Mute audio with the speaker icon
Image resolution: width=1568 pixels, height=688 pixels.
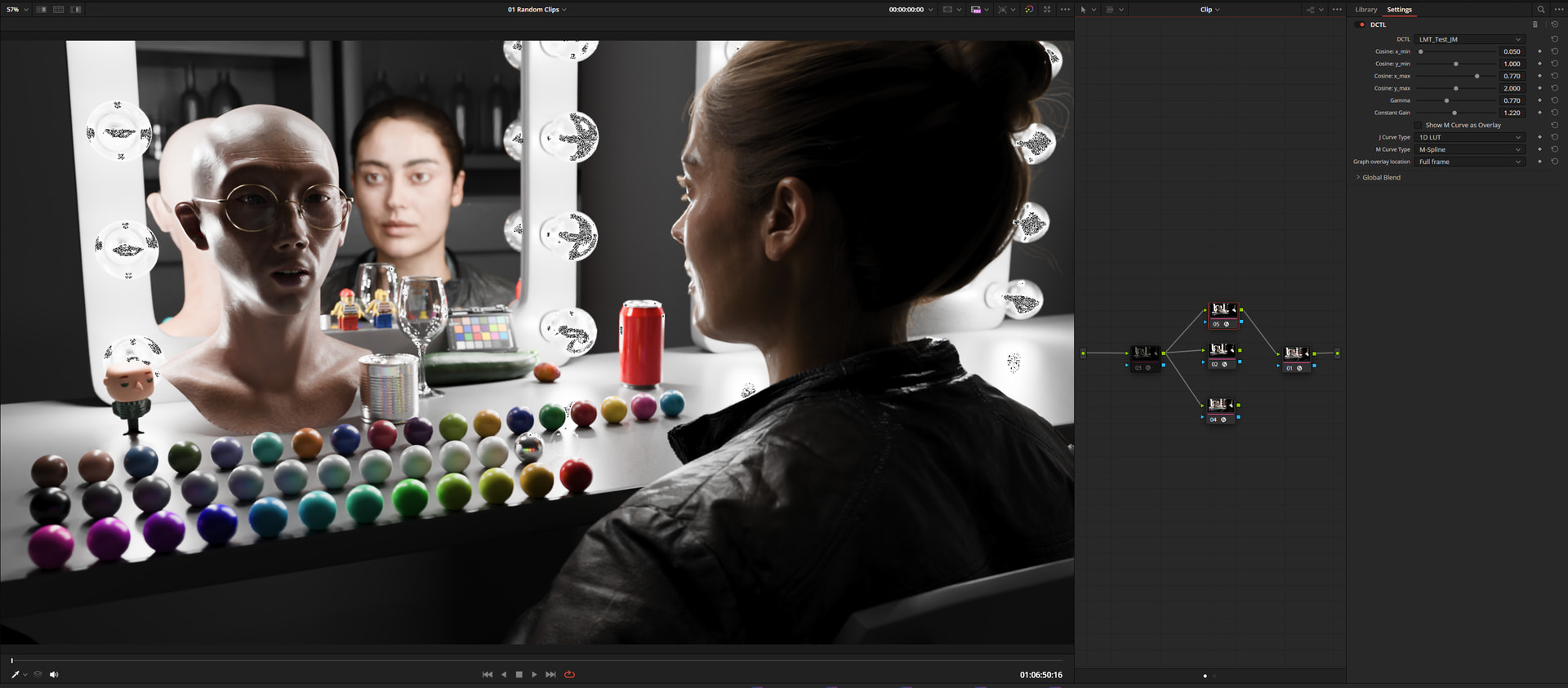(54, 674)
